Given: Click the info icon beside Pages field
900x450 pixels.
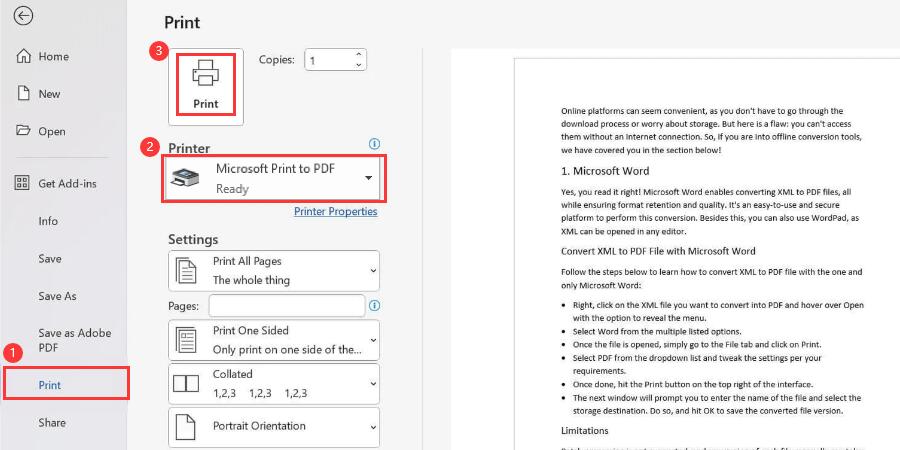Looking at the screenshot, I should 374,305.
